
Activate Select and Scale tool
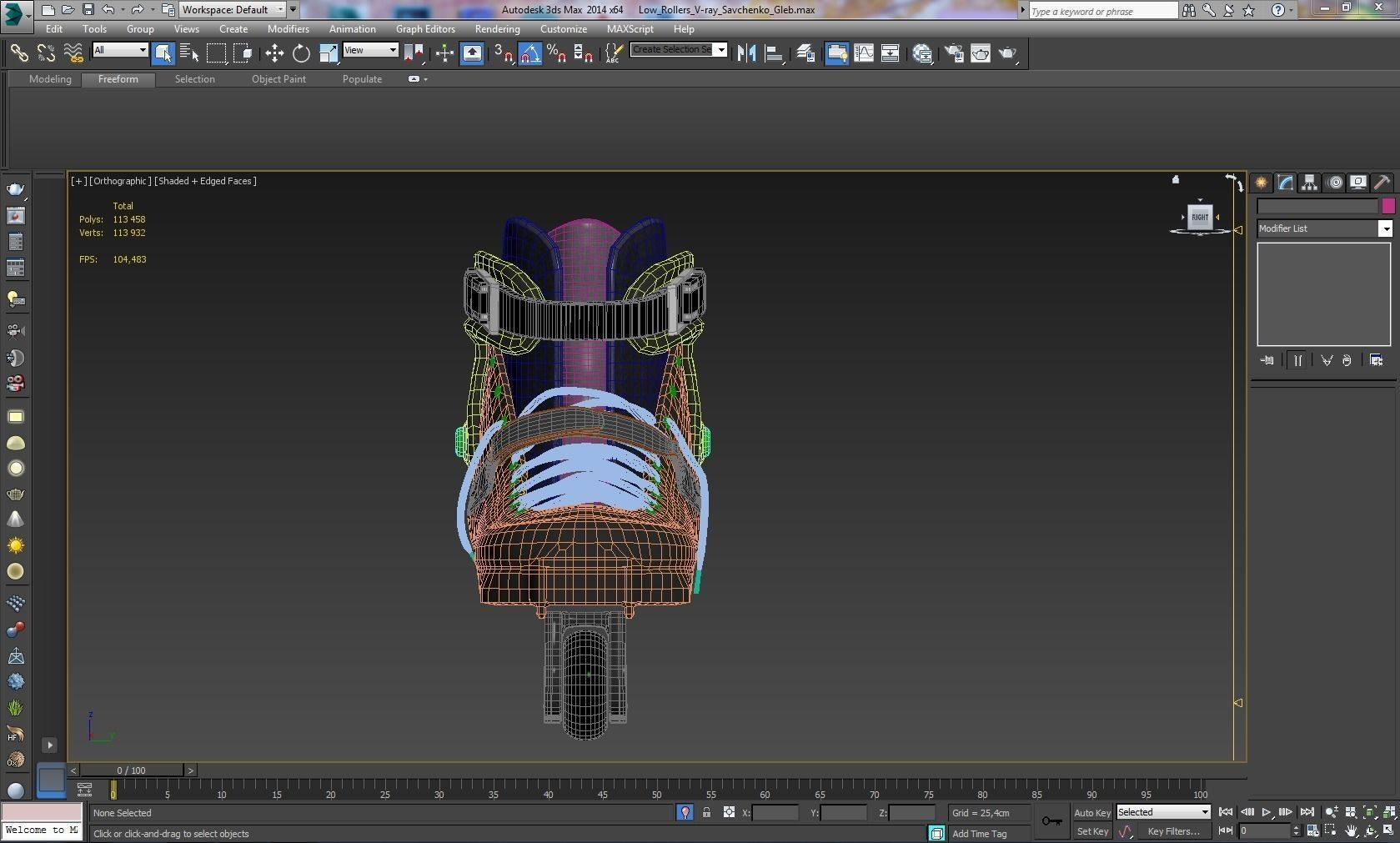coord(329,53)
